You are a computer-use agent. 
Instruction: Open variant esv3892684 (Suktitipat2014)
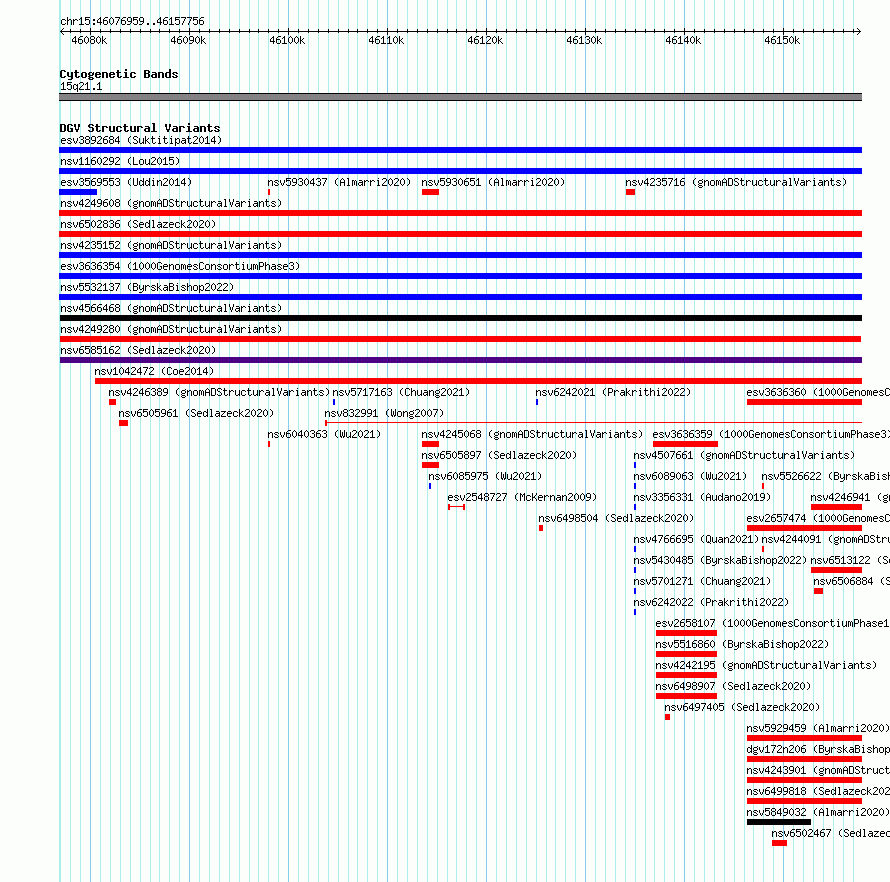point(141,140)
